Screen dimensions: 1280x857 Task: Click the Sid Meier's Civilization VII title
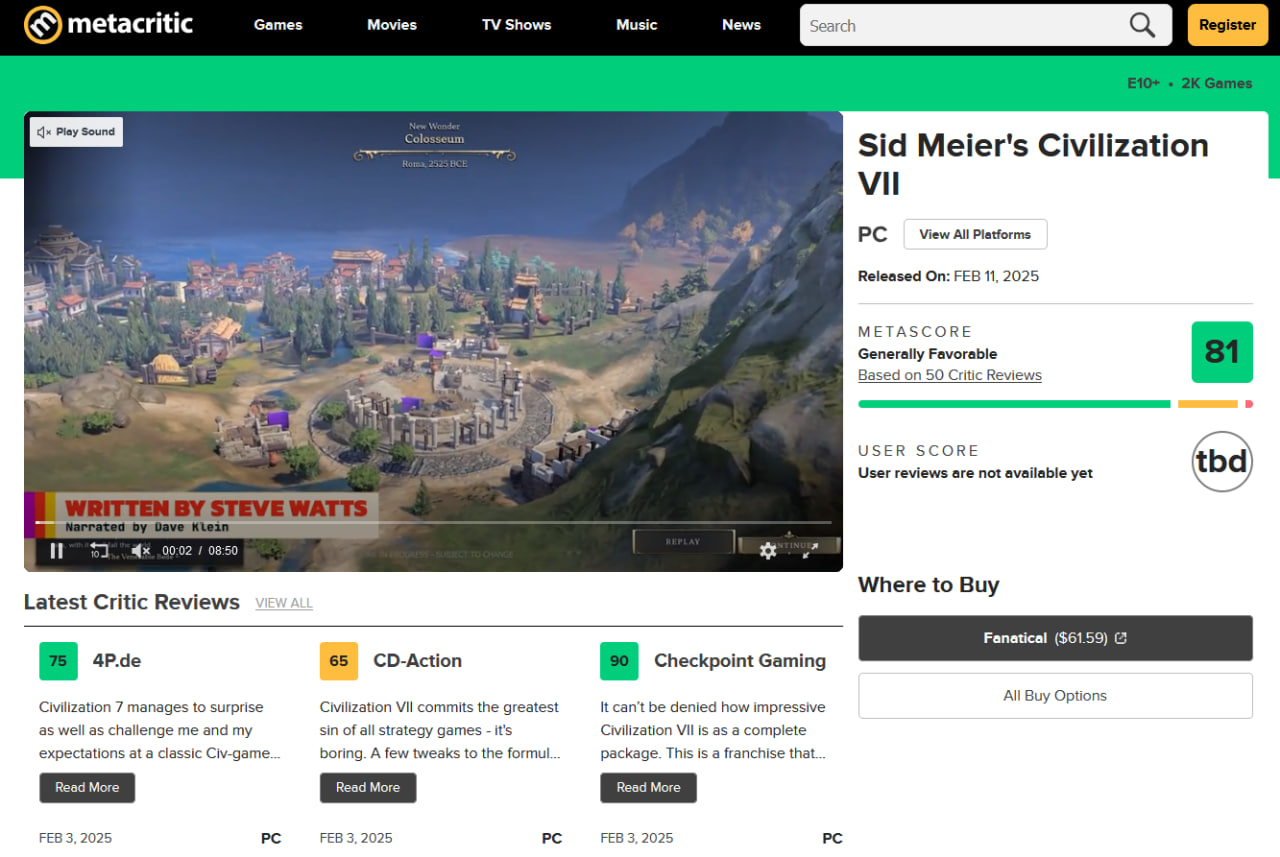[1033, 164]
